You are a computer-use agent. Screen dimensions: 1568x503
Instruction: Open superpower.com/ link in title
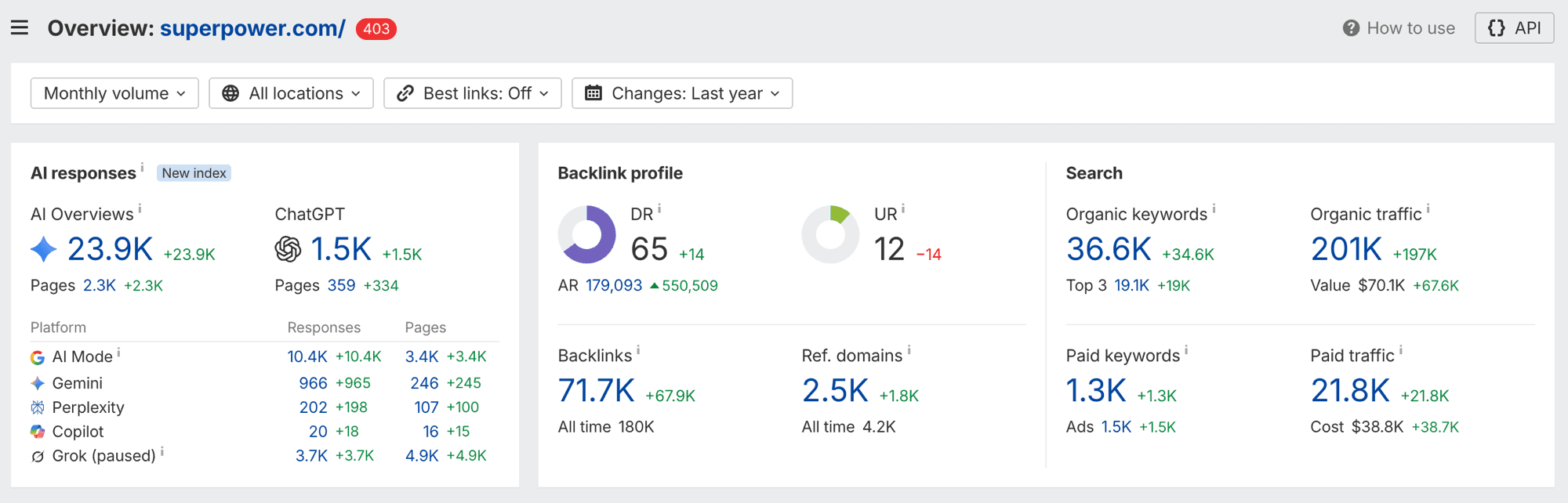click(252, 28)
